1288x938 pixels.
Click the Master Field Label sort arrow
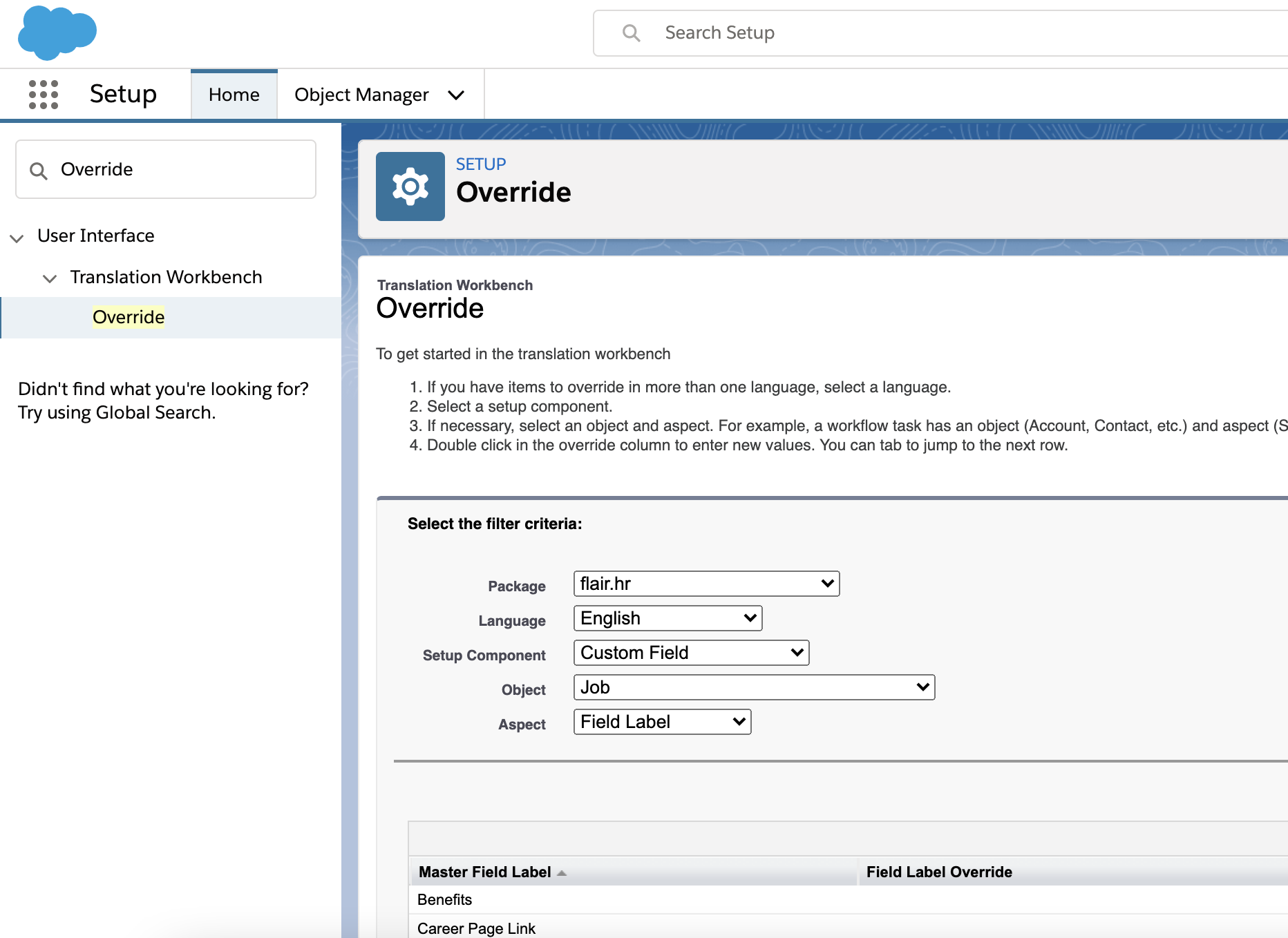[562, 873]
